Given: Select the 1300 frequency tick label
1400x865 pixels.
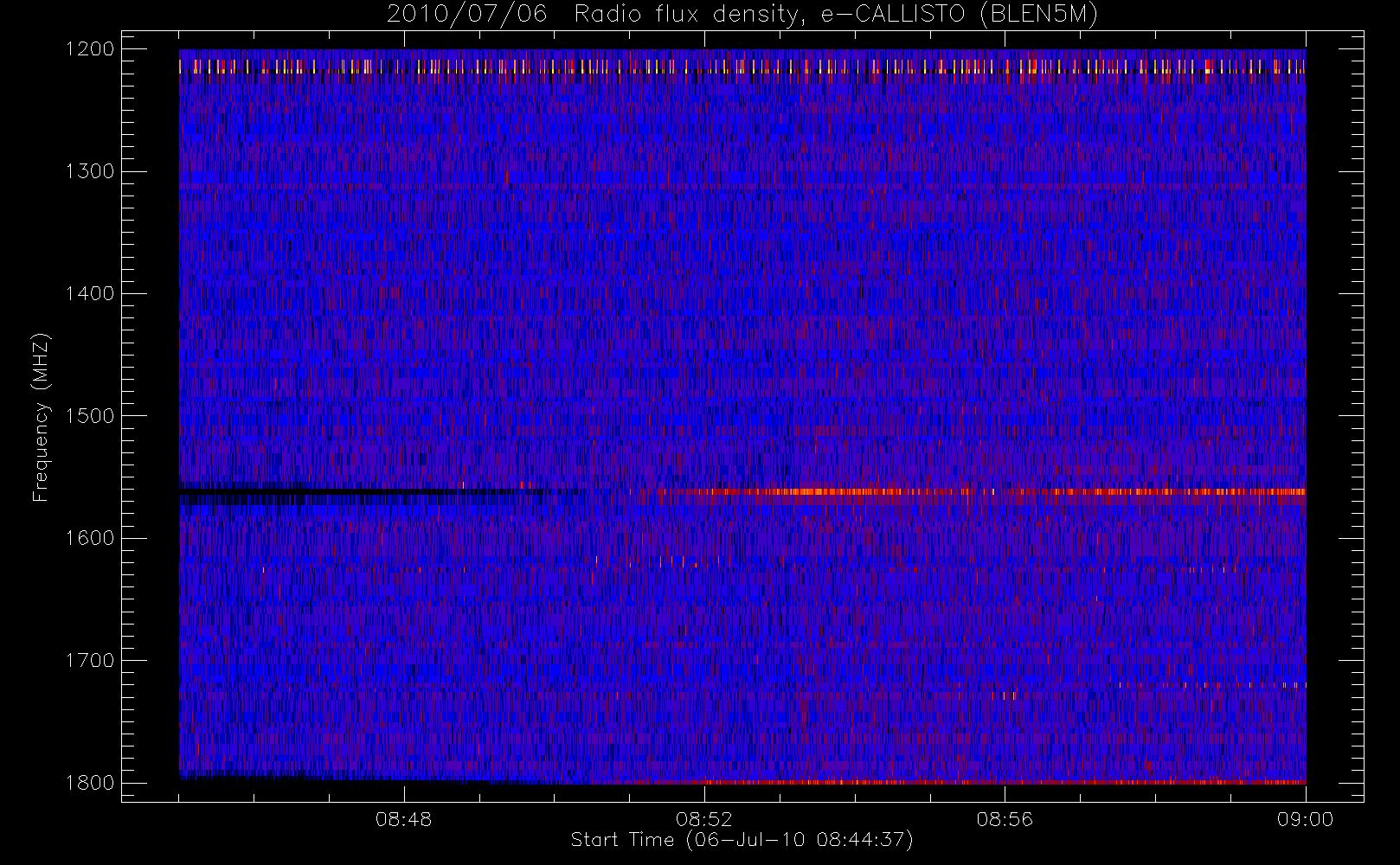Looking at the screenshot, I should click(x=90, y=171).
